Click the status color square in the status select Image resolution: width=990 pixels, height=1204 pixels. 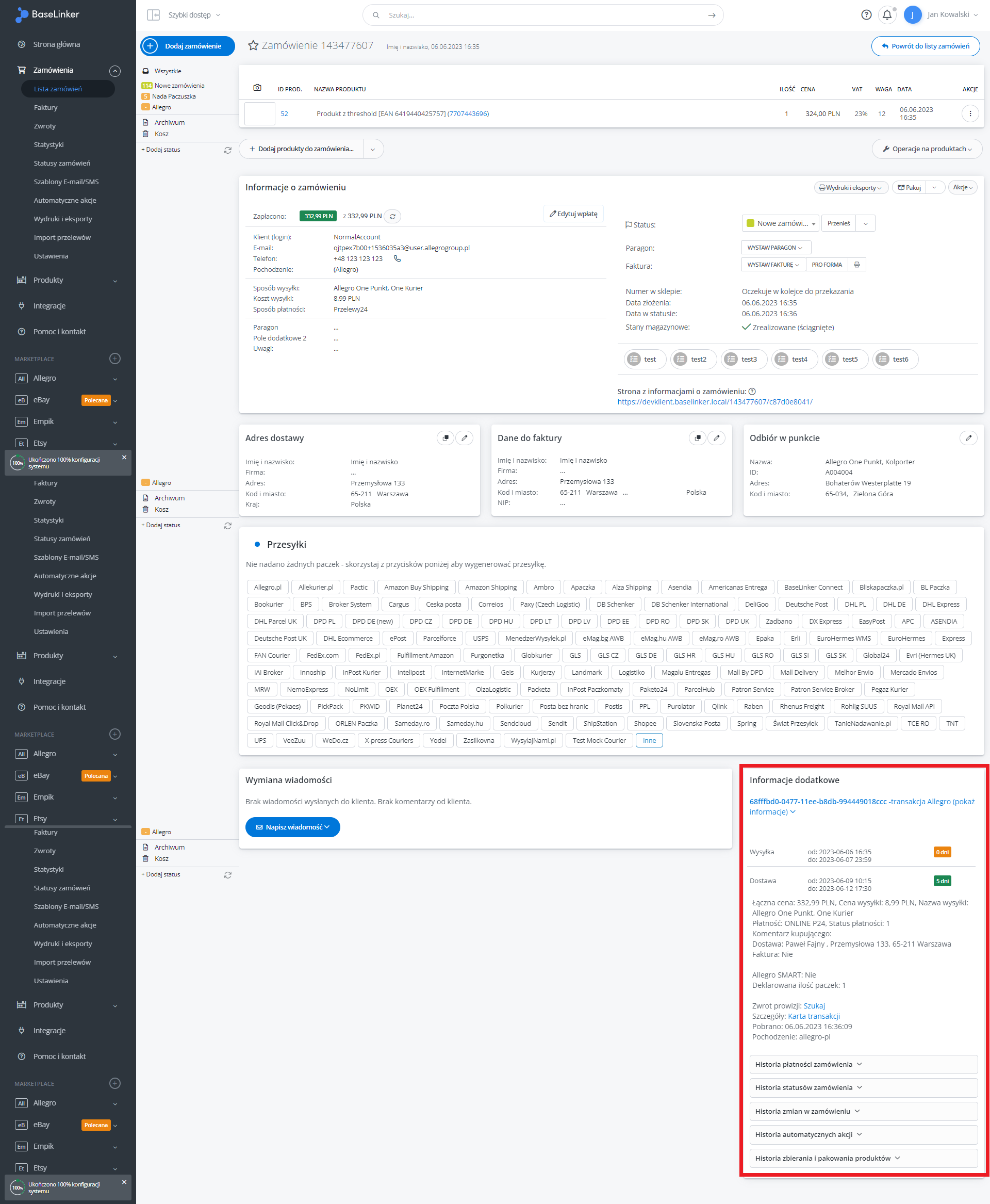(x=750, y=224)
